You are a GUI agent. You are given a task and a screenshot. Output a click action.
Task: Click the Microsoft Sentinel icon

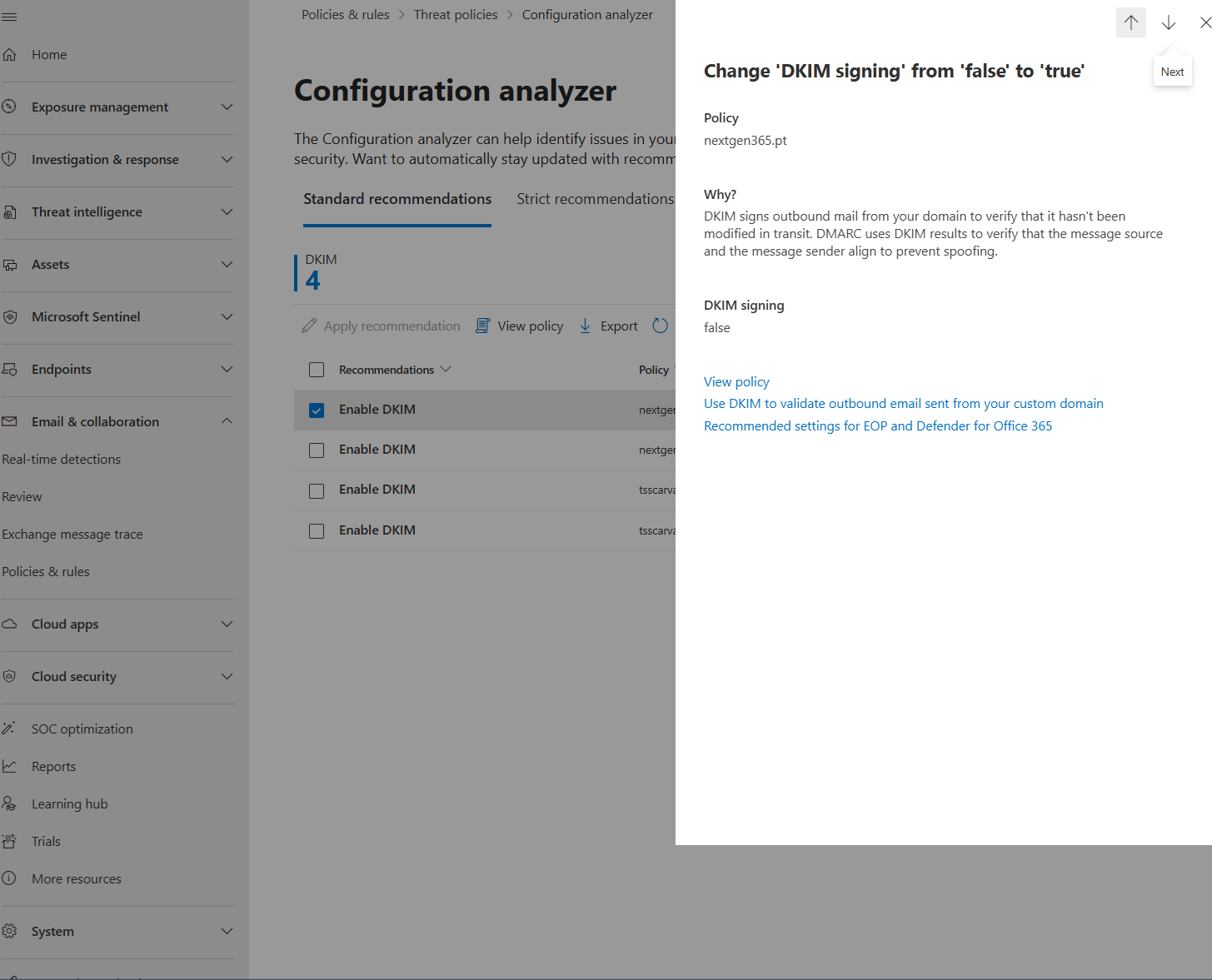(x=10, y=317)
